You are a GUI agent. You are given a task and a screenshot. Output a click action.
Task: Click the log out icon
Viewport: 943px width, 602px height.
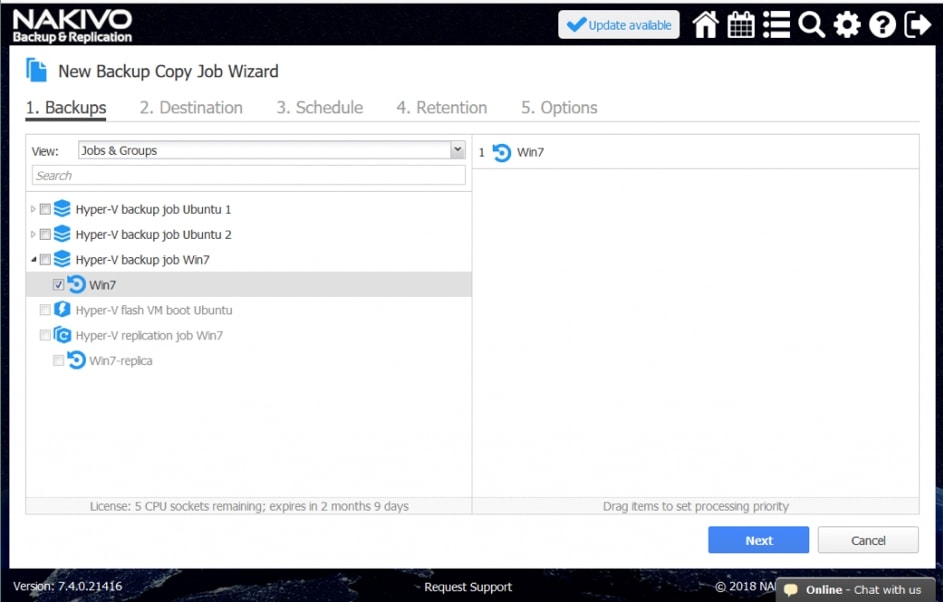[917, 25]
